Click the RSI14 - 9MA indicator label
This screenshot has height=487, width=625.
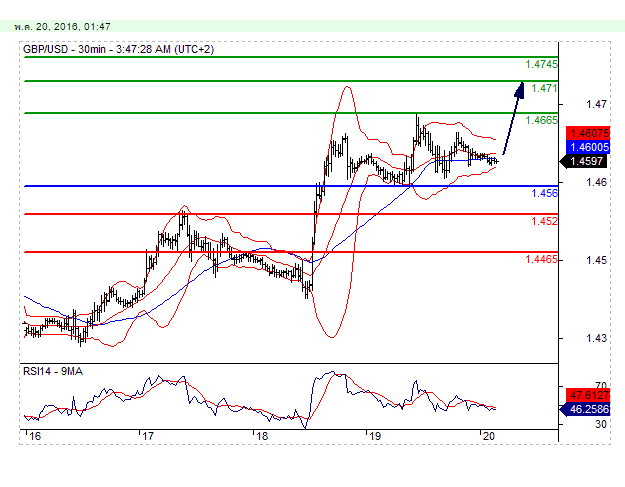coord(53,371)
